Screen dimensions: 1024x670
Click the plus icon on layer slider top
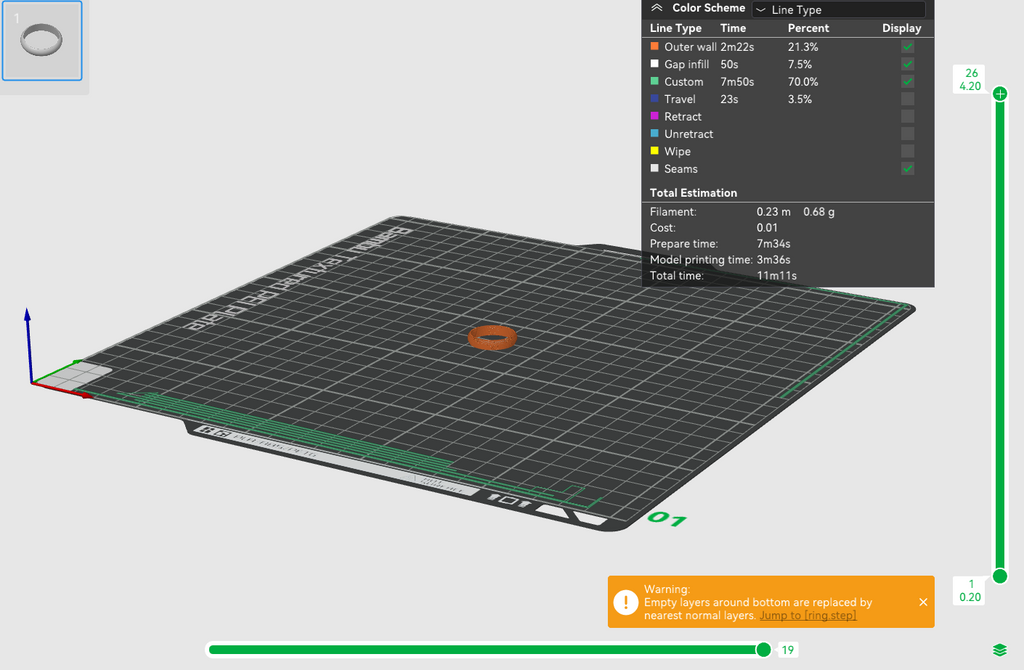(1000, 94)
